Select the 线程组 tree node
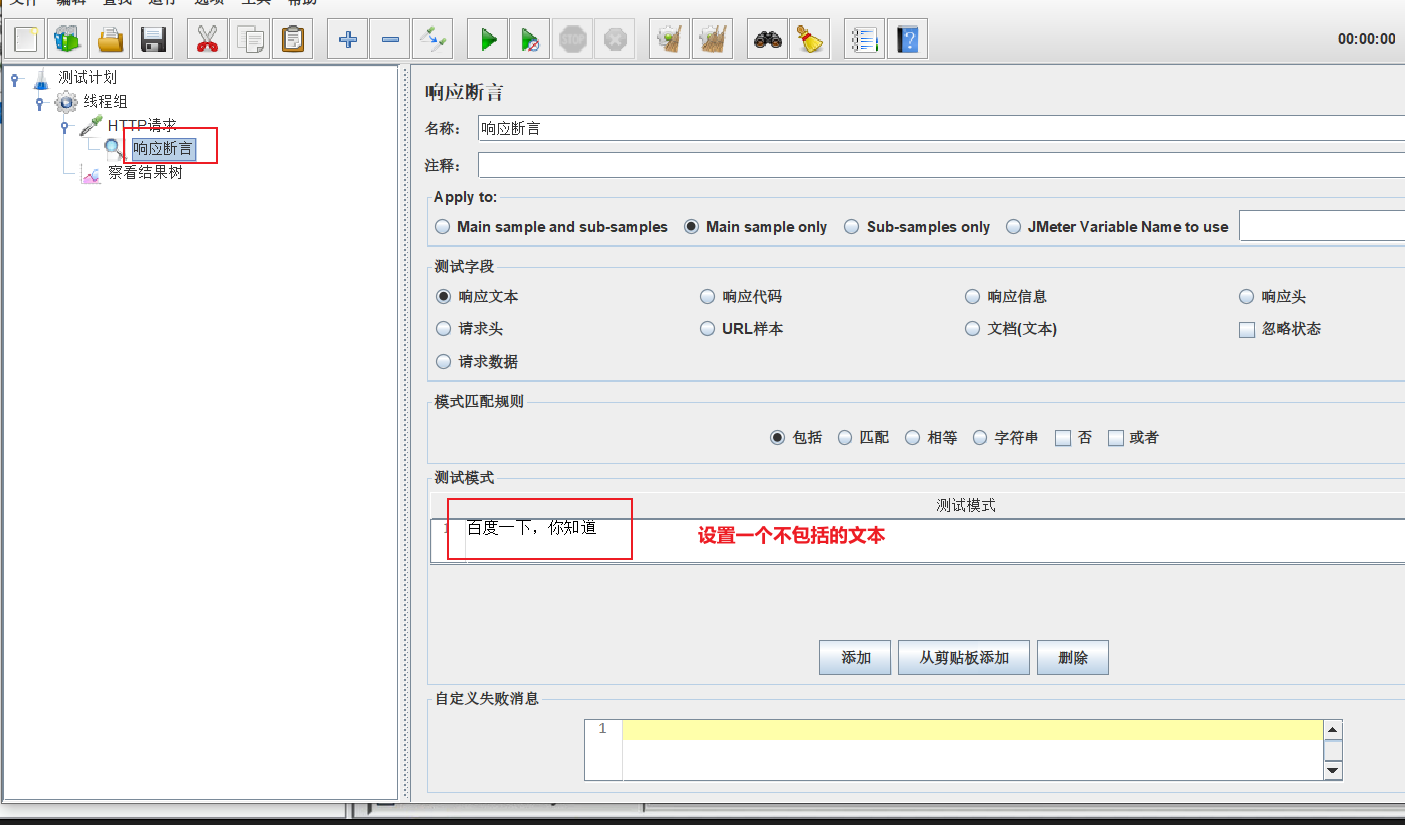 point(105,101)
